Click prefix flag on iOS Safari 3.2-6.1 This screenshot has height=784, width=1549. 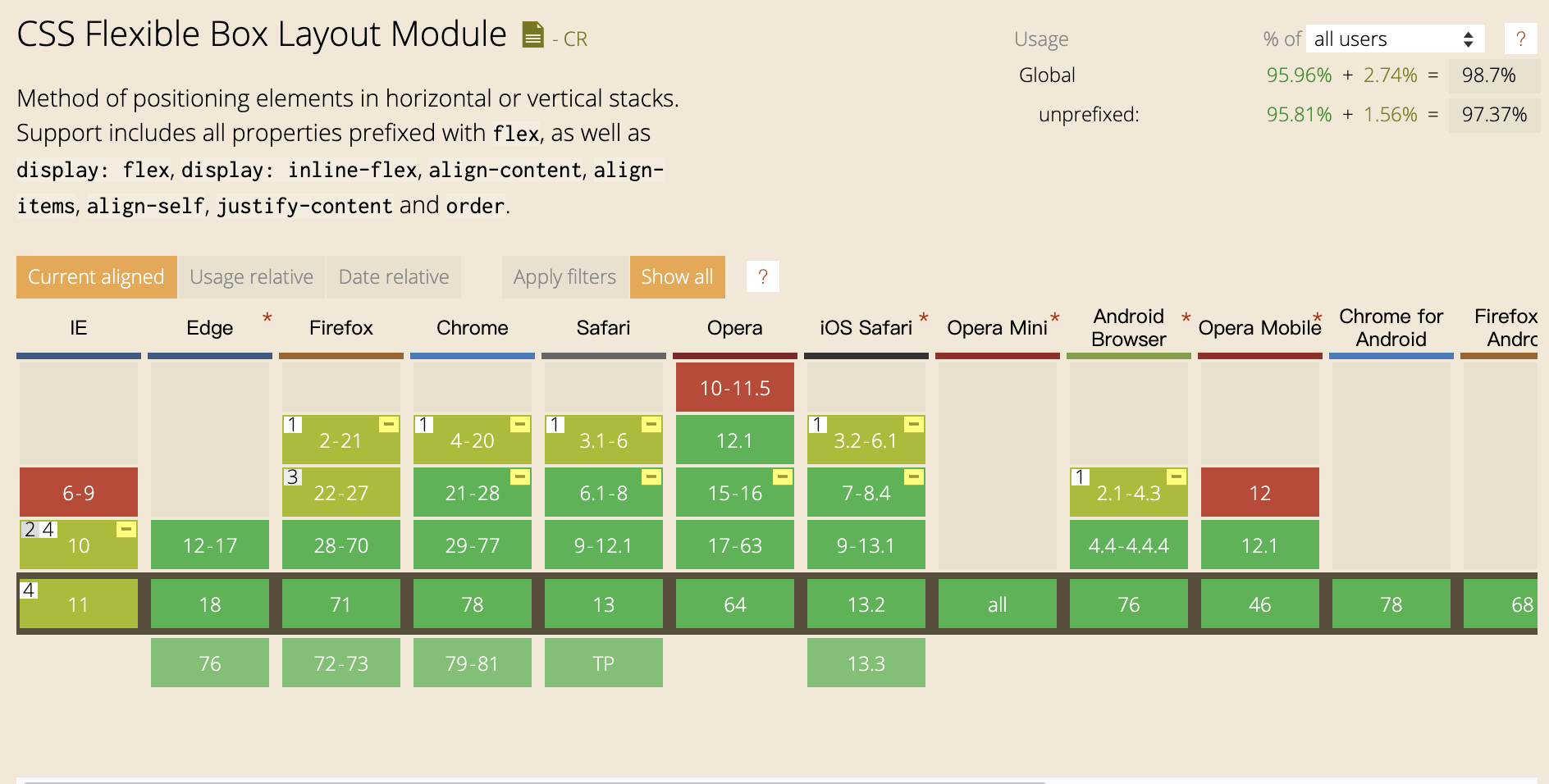(x=914, y=424)
